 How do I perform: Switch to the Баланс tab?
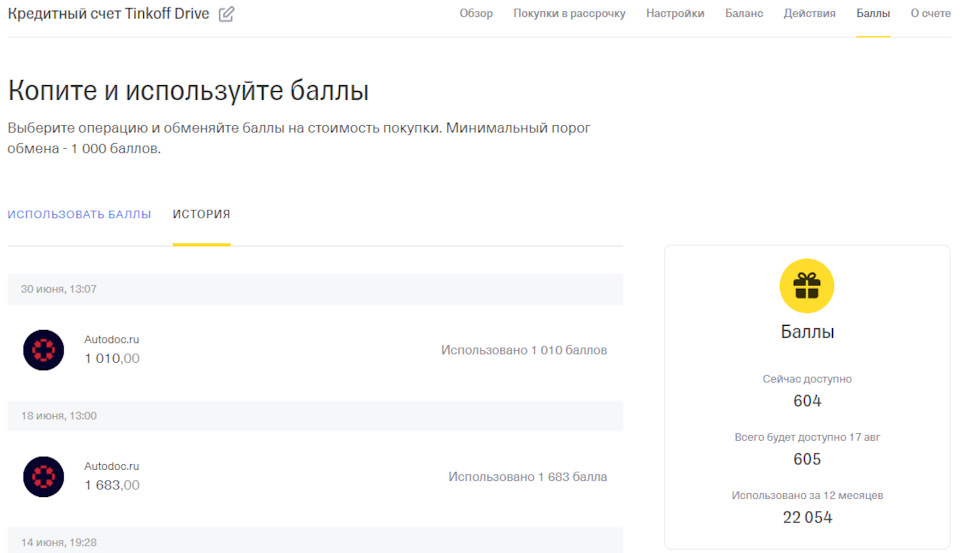(x=744, y=13)
